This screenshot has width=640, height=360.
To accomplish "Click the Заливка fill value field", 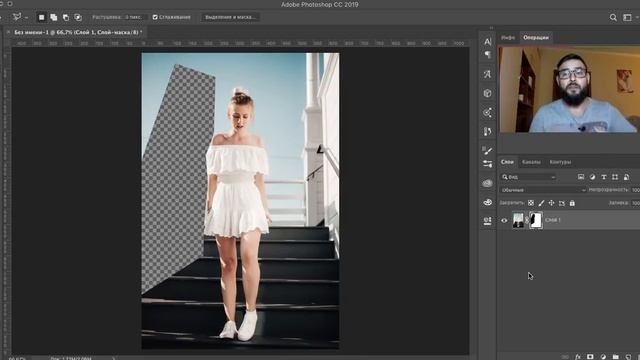I will (x=636, y=203).
